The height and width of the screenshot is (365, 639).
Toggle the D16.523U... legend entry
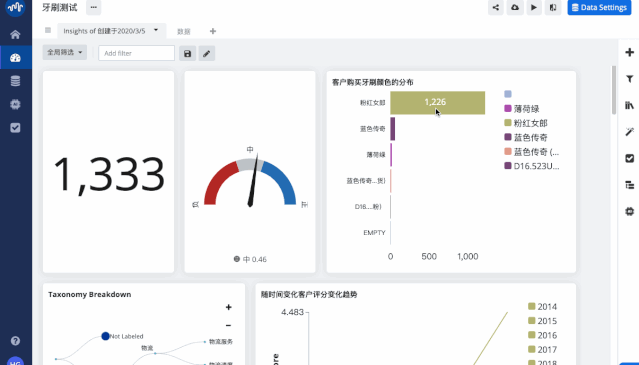point(532,166)
